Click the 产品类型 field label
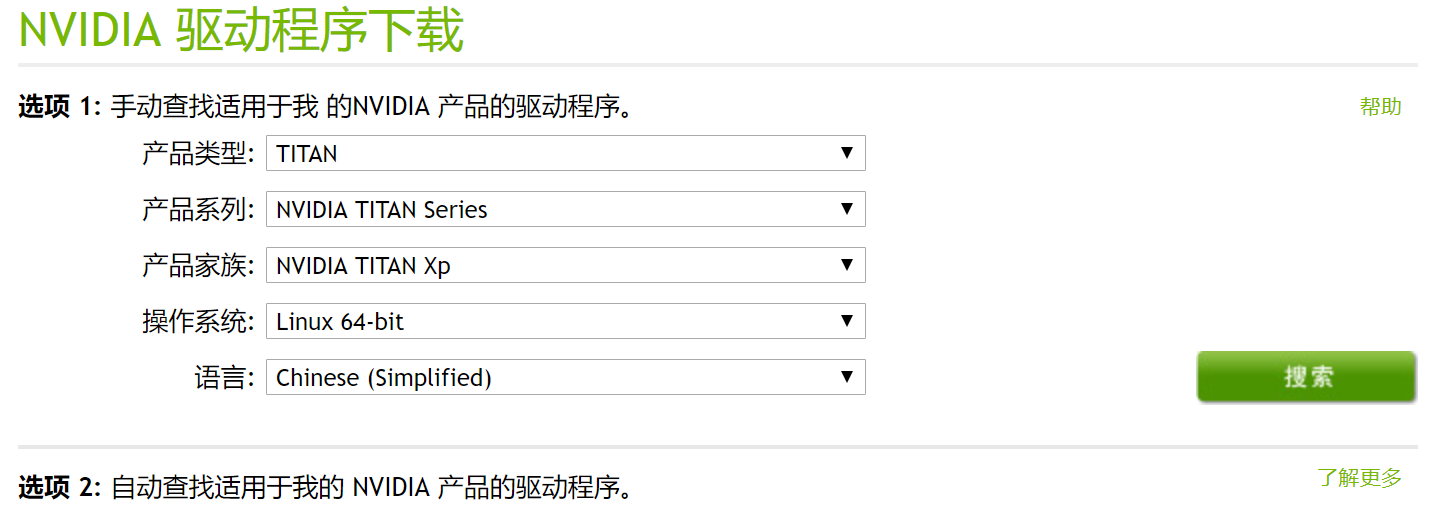Screen dimensions: 1432x519 pos(198,154)
